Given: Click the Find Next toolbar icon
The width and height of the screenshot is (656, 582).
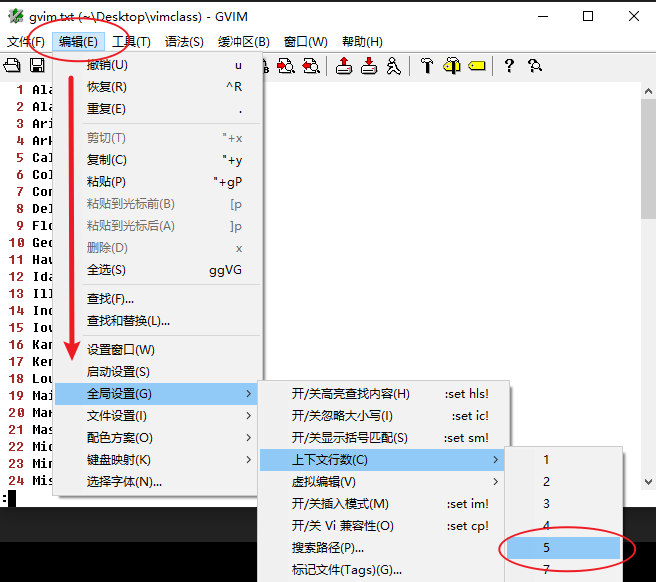Looking at the screenshot, I should tap(286, 66).
